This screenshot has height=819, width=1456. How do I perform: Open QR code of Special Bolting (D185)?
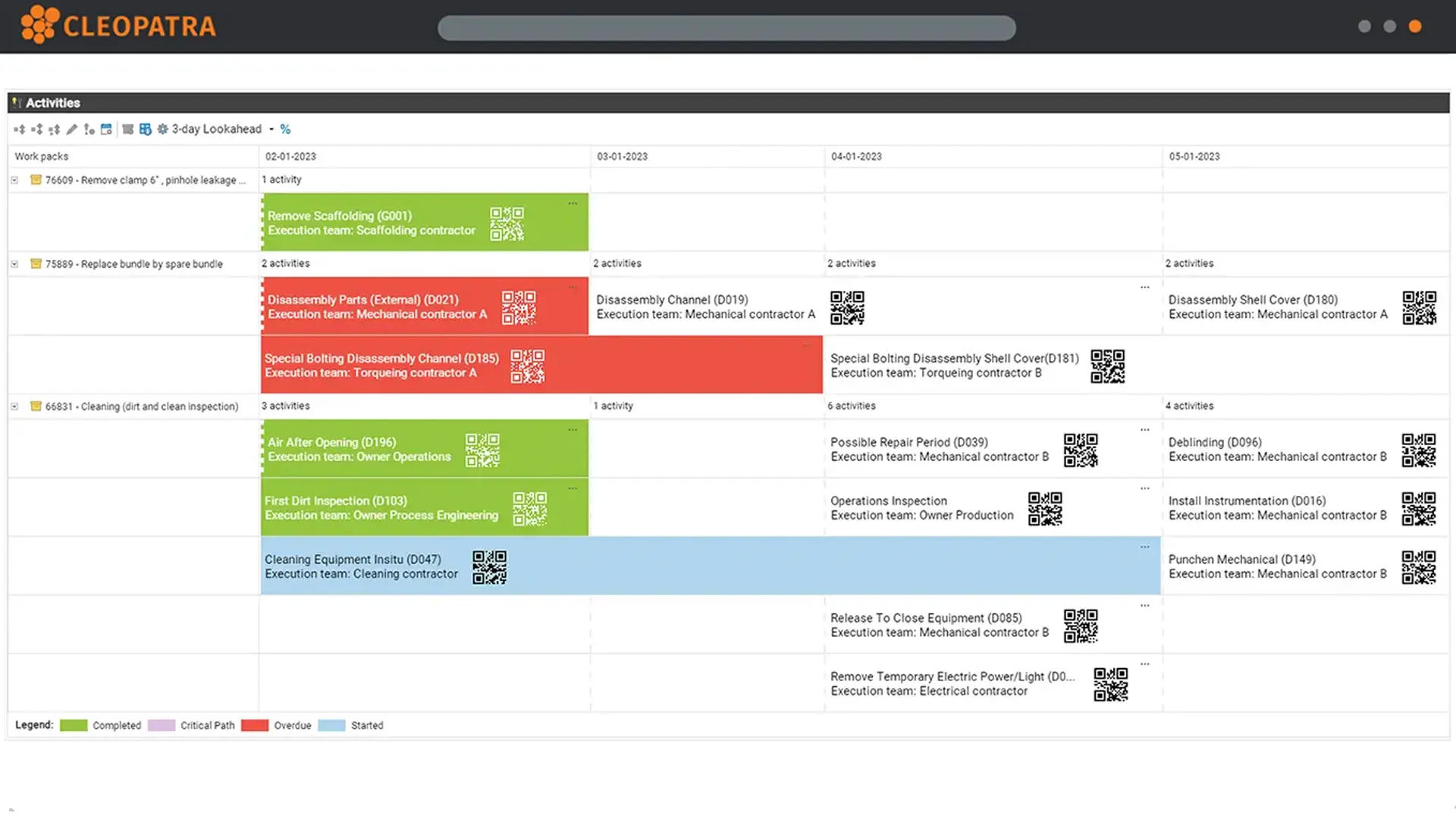click(528, 366)
